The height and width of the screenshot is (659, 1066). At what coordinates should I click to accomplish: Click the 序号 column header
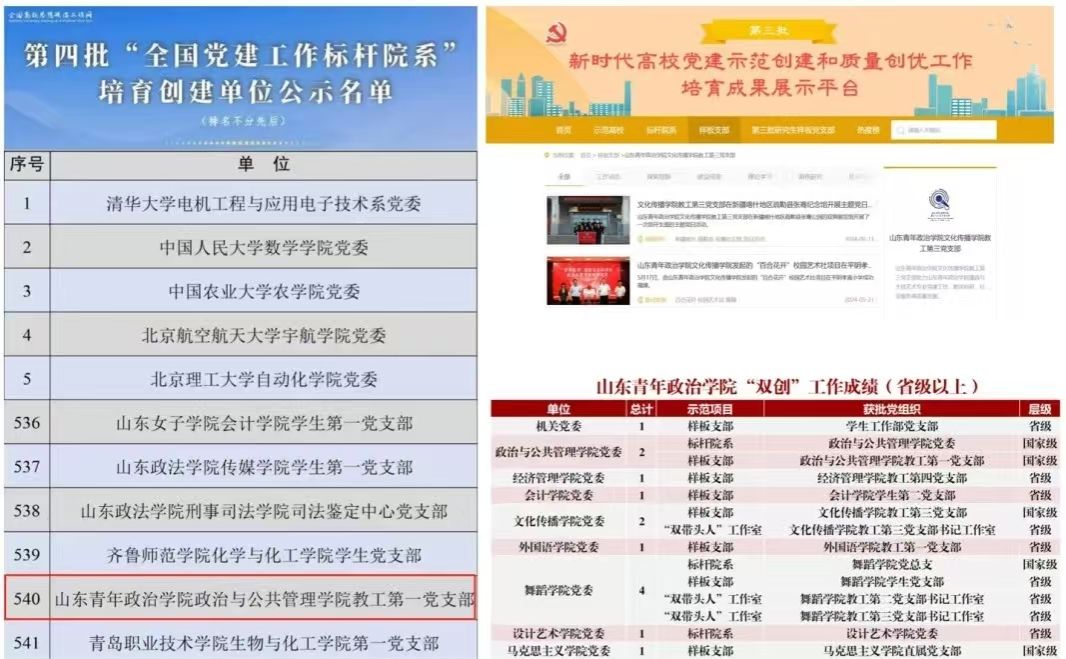click(27, 165)
